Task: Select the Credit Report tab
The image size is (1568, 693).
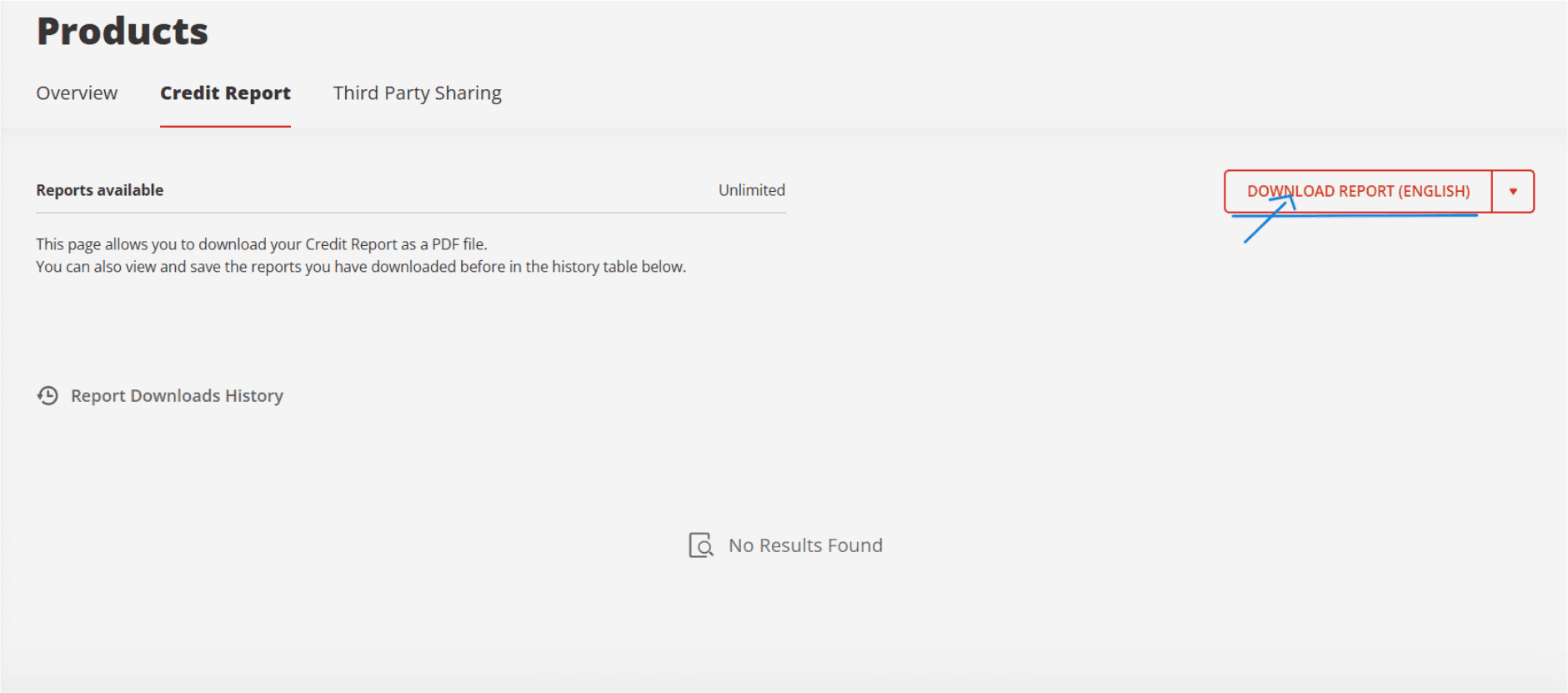Action: [225, 93]
